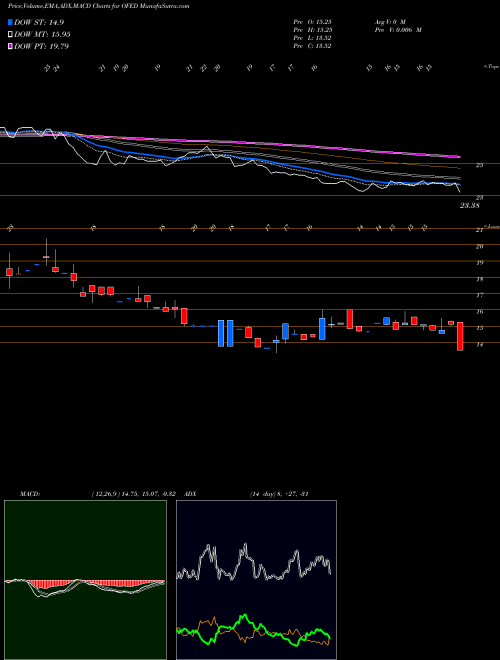The image size is (500, 660).
Task: Click the 'ADX' panel label
Action: tap(190, 493)
